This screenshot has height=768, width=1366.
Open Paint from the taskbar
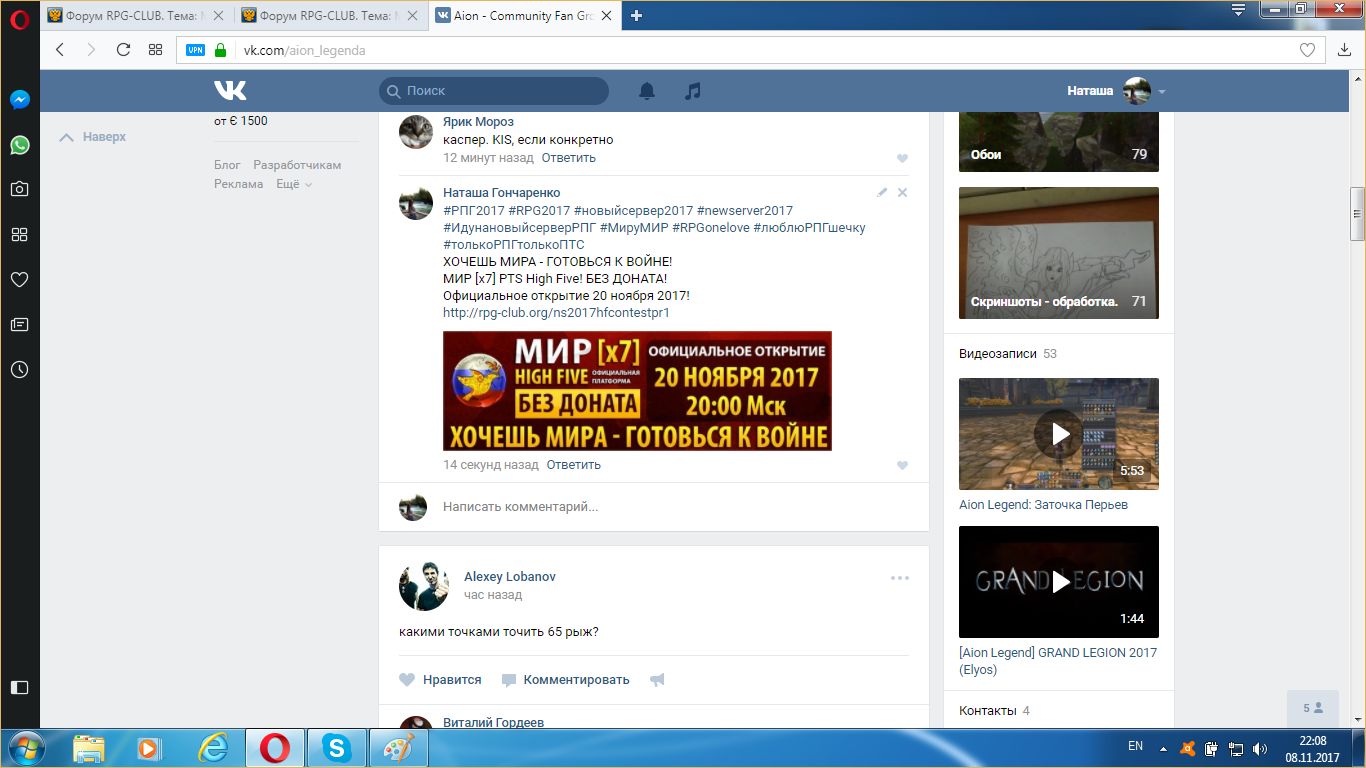(x=399, y=748)
